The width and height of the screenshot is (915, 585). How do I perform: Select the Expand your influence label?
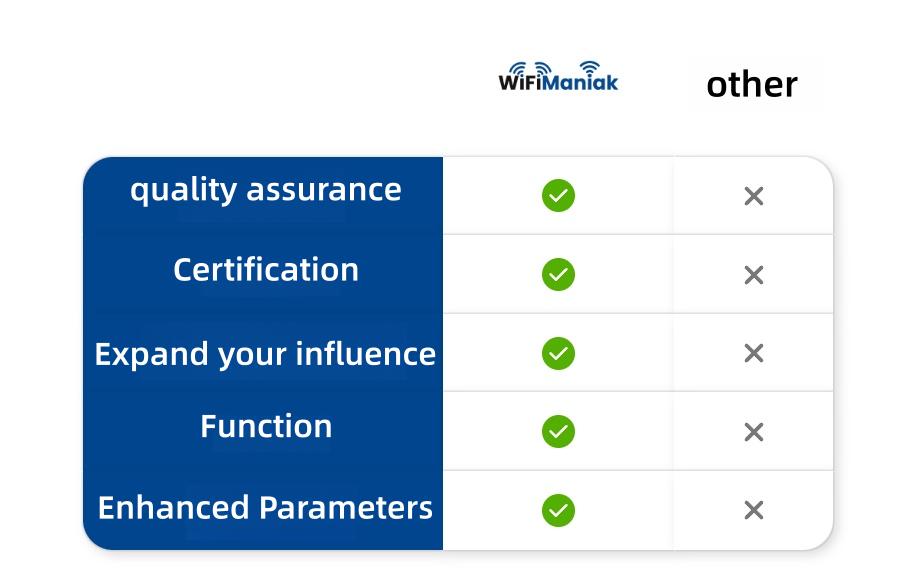click(265, 354)
